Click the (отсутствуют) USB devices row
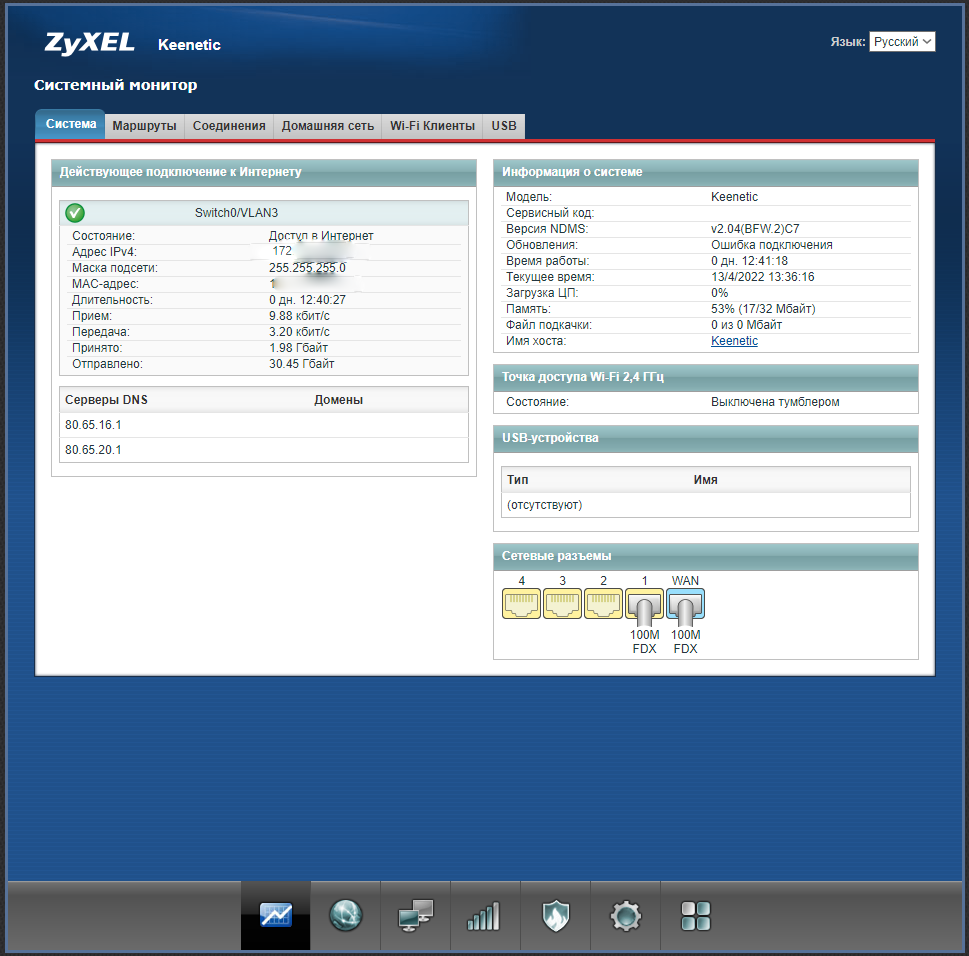 [706, 505]
